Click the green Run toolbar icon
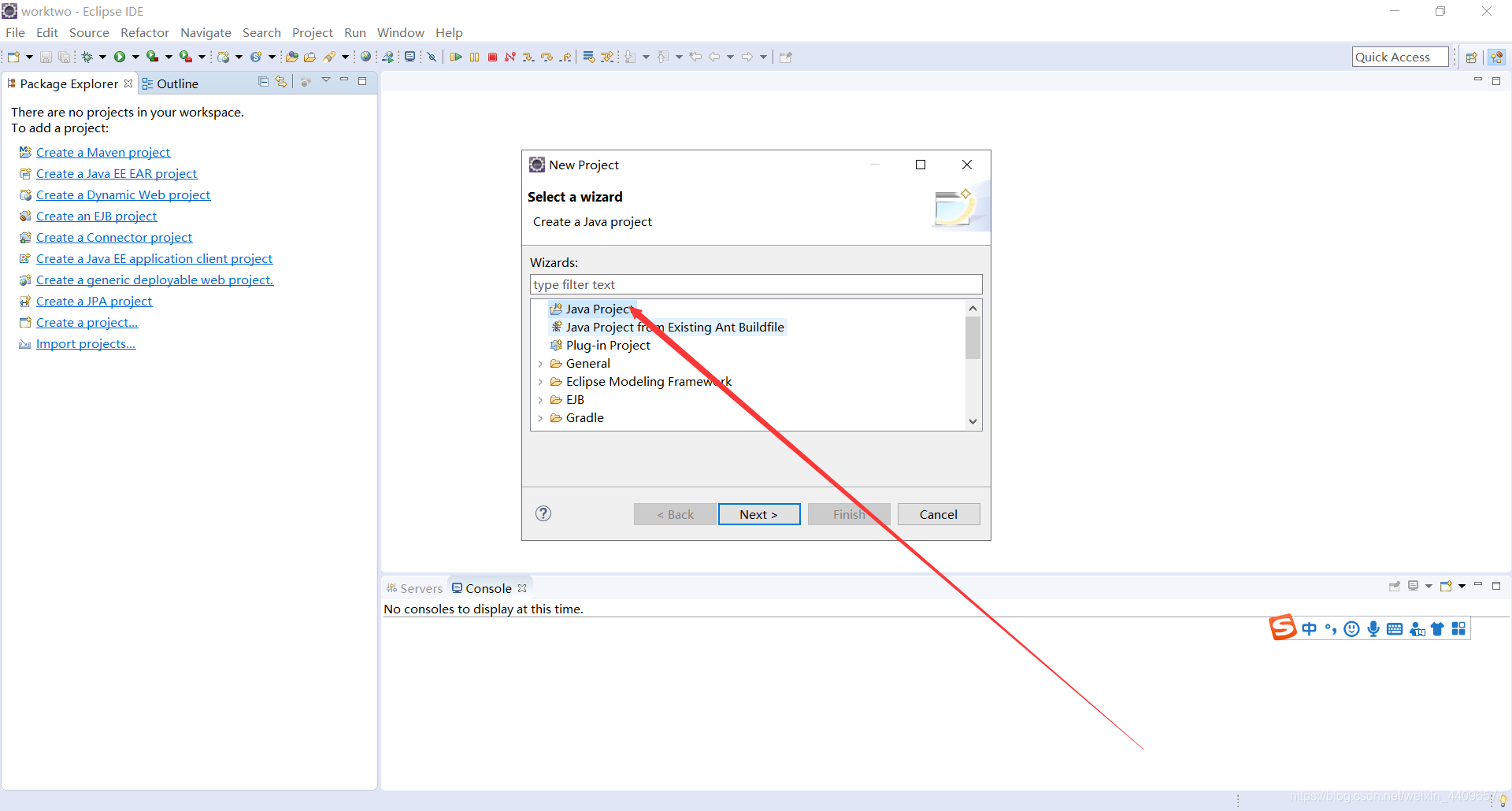 point(120,57)
